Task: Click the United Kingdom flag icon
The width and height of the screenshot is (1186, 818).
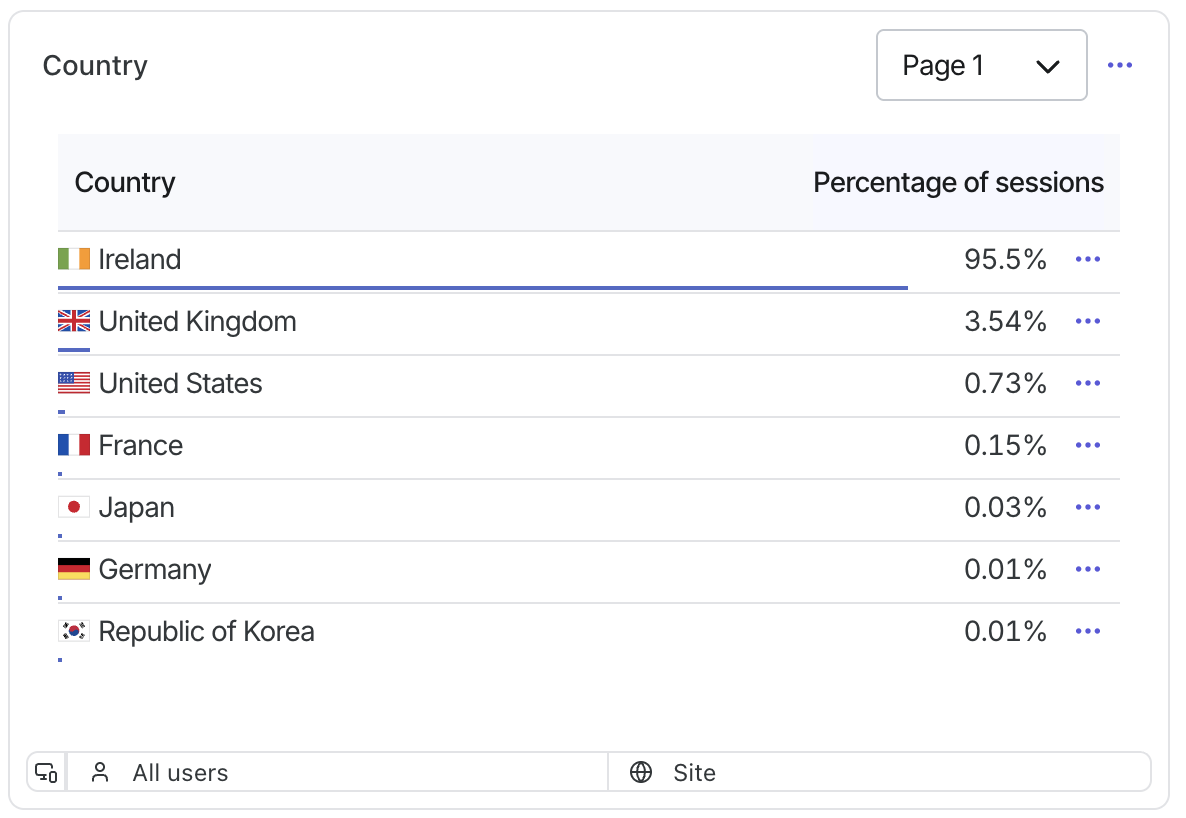Action: click(74, 321)
